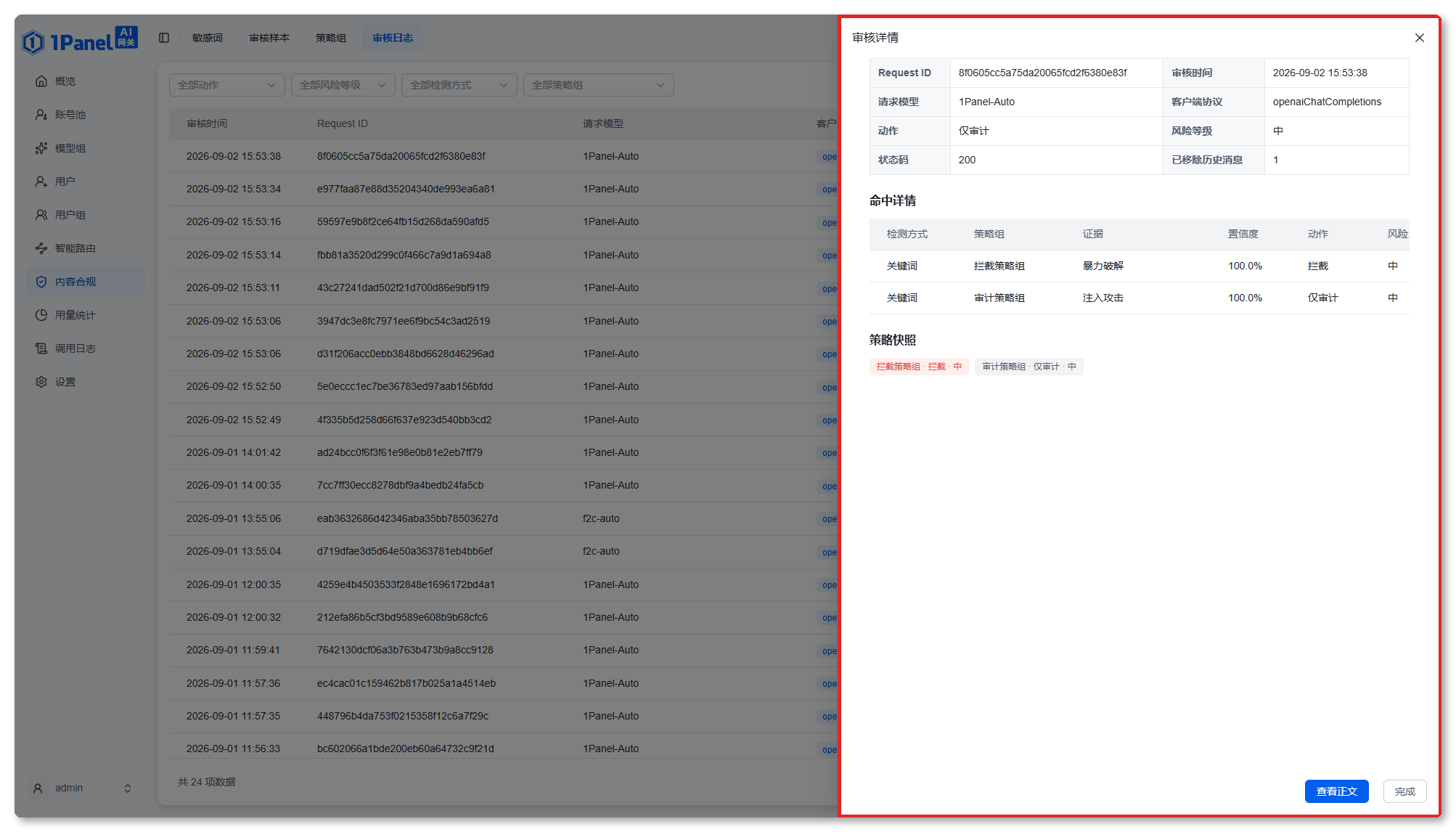This screenshot has width=1456, height=832.
Task: Click the 拦截策略组 · 拦截 · 中 red tag
Action: pos(919,367)
